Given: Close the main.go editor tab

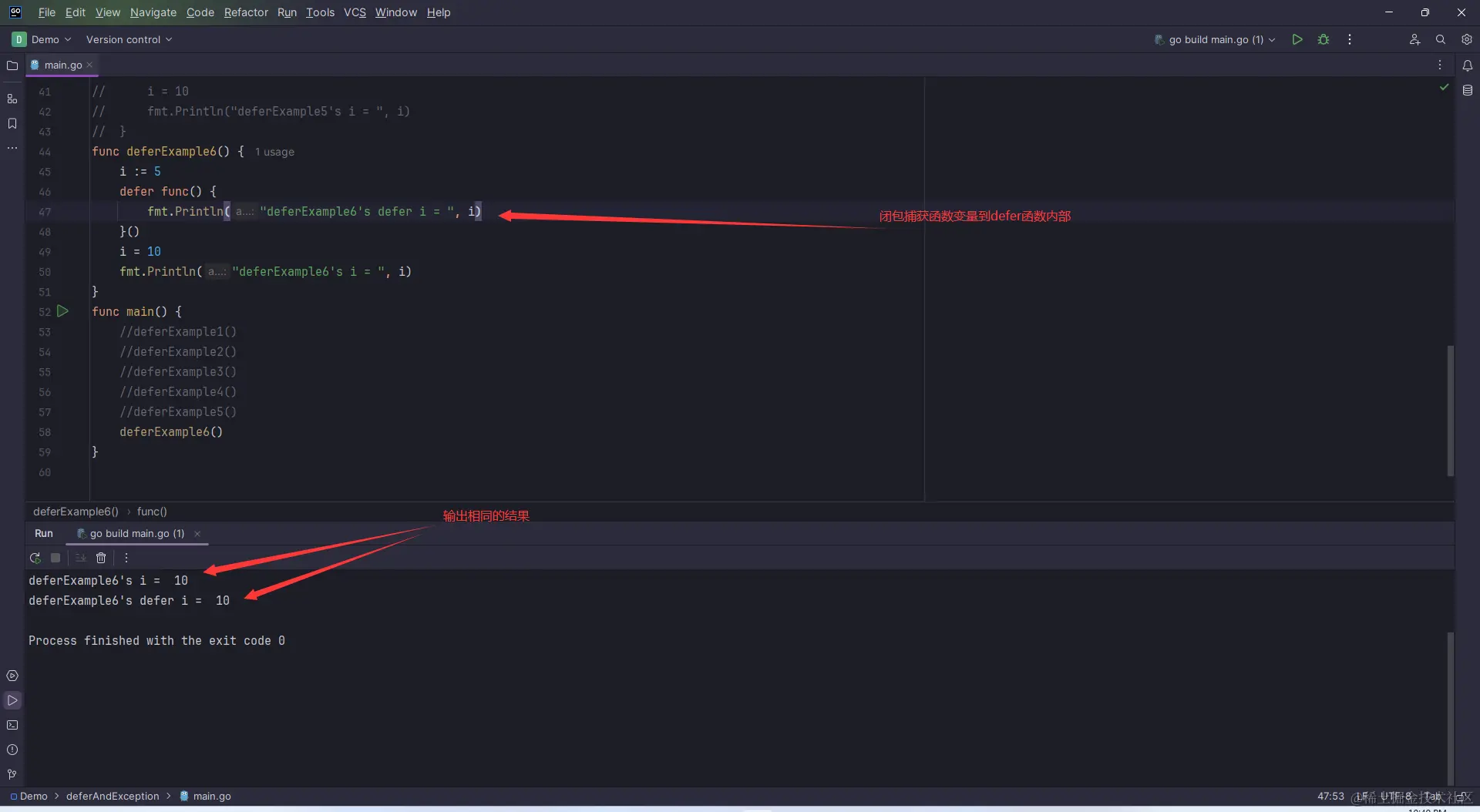Looking at the screenshot, I should coord(89,65).
